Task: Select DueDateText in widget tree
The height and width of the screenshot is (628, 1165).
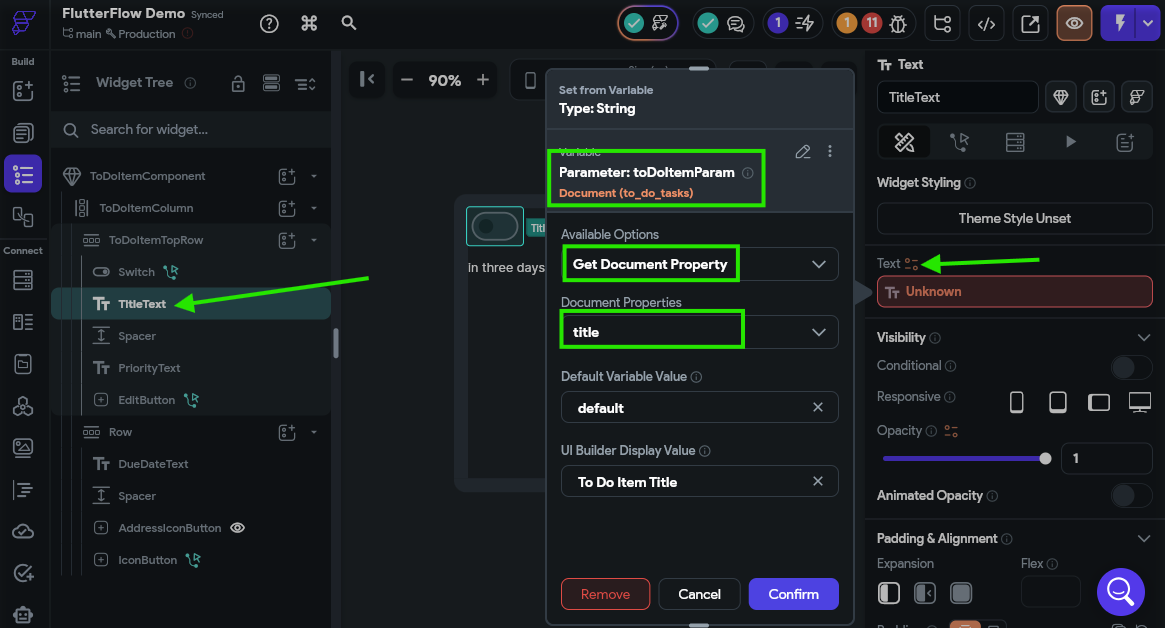Action: (153, 464)
